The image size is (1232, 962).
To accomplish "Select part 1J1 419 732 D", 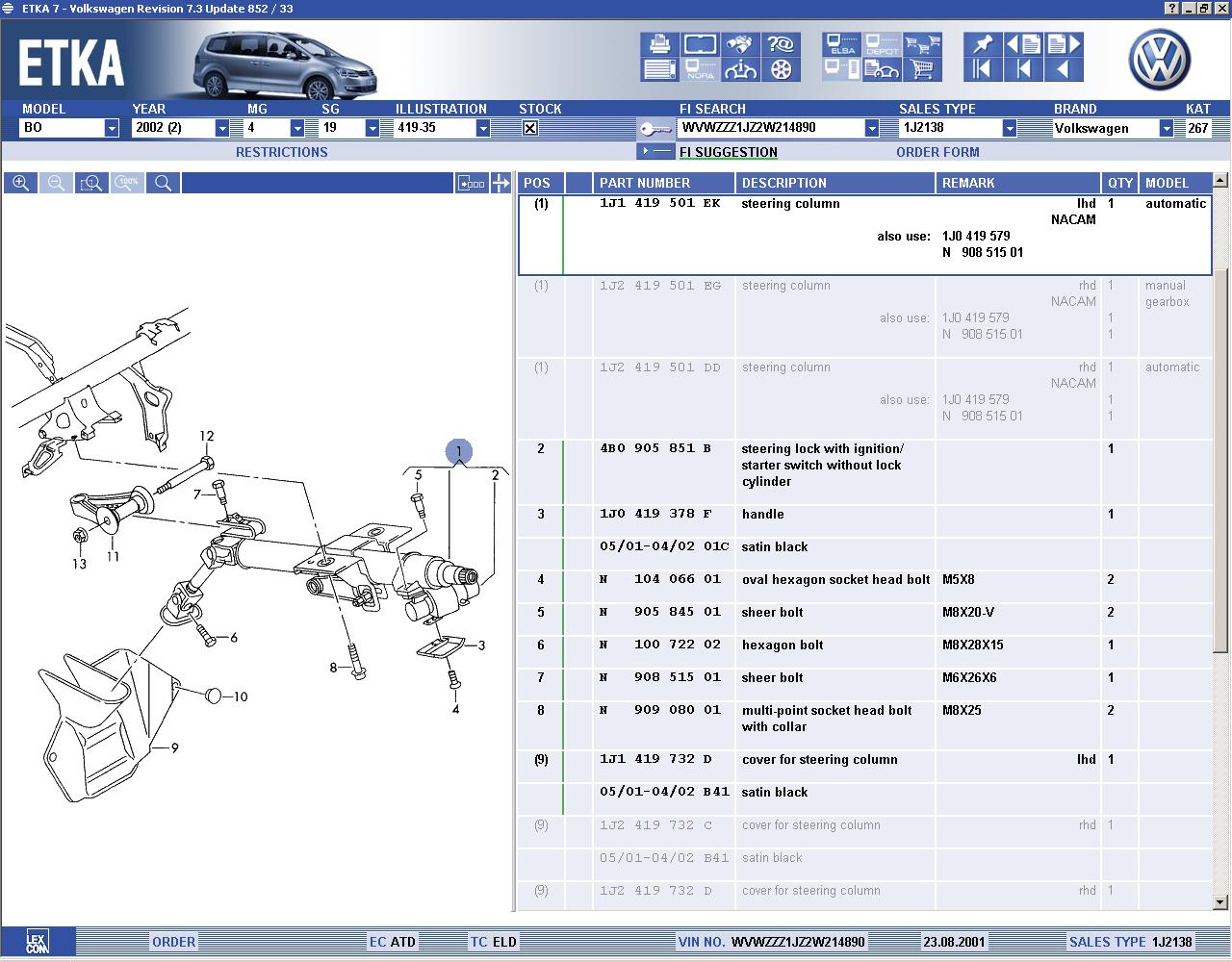I will (x=655, y=759).
